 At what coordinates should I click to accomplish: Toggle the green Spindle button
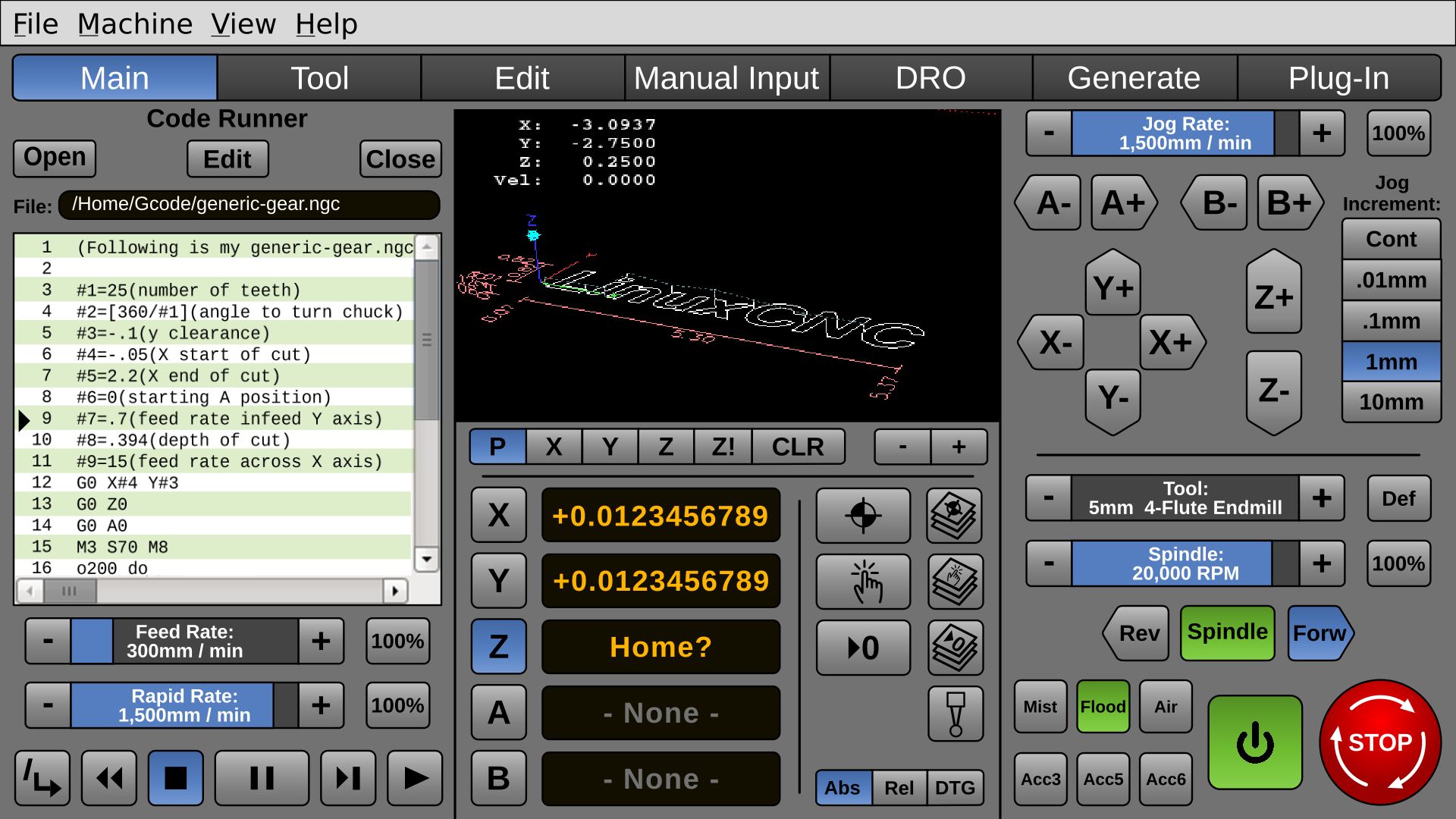click(x=1228, y=633)
